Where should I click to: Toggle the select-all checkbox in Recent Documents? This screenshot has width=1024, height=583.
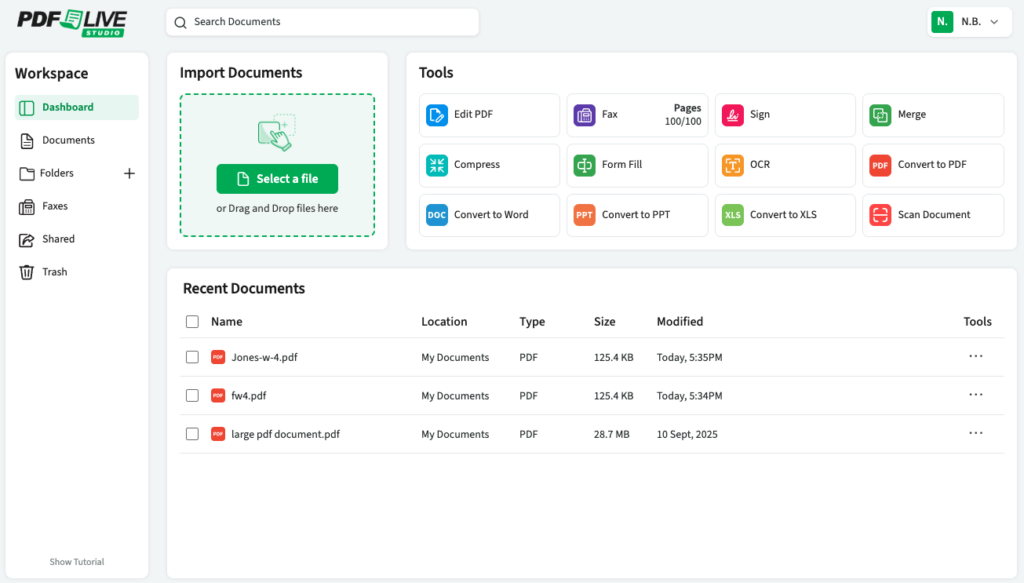point(192,321)
